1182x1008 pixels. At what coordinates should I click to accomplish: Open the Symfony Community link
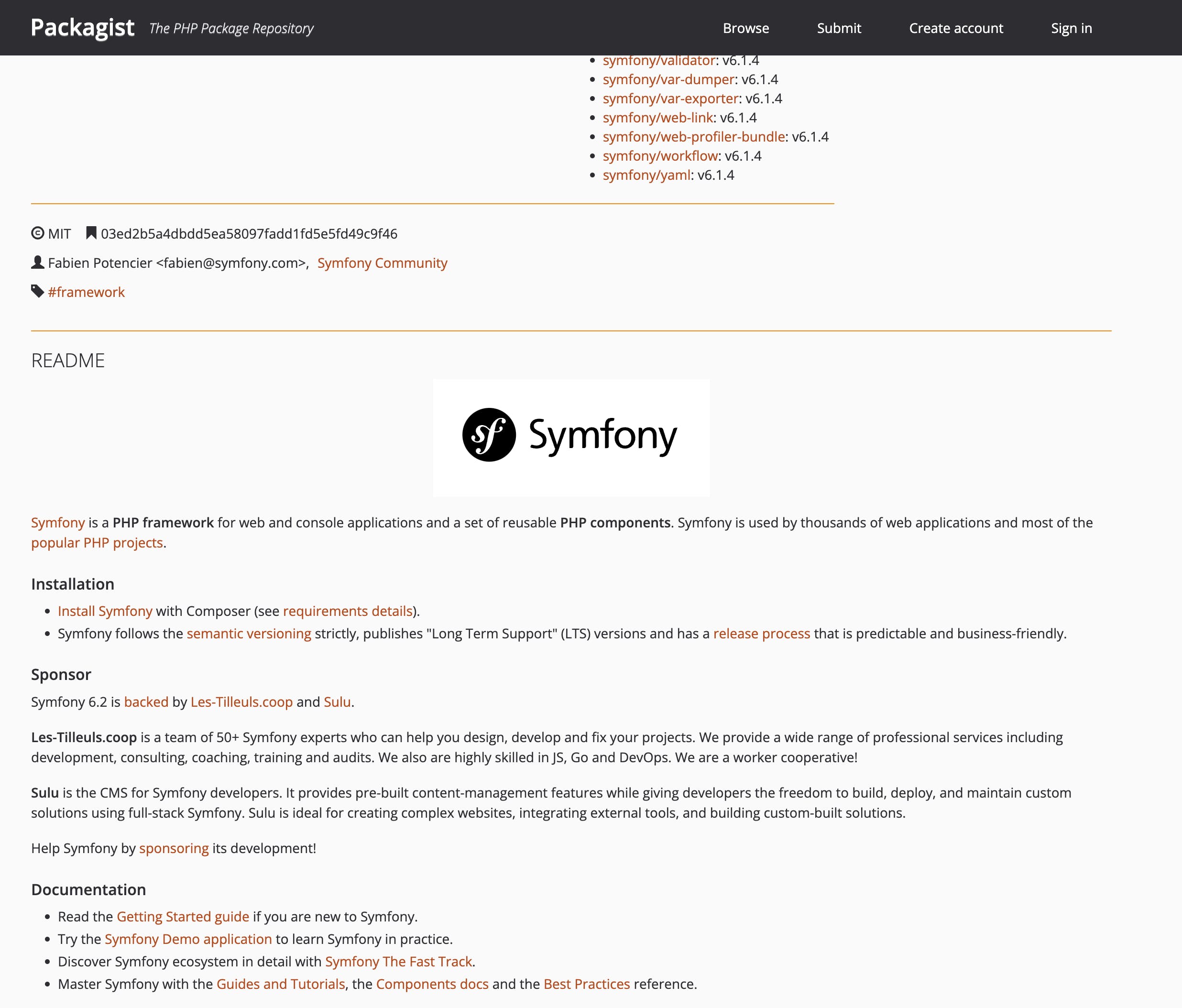click(382, 263)
